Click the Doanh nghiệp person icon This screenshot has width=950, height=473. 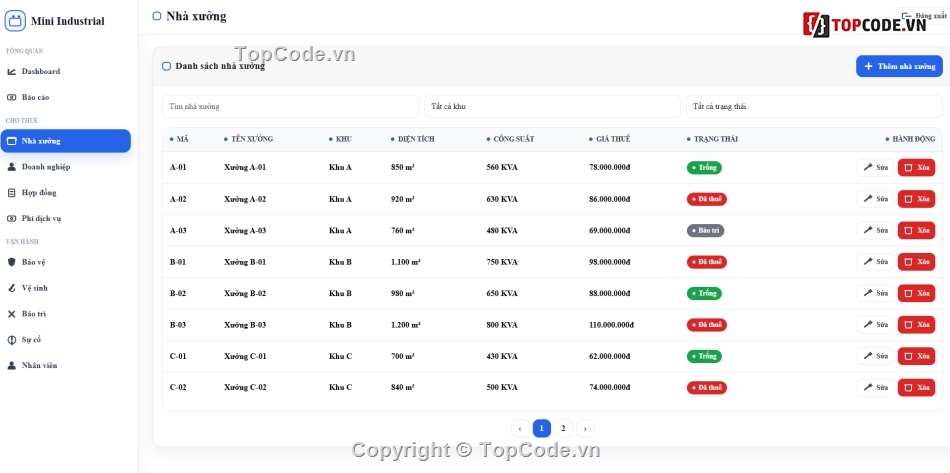click(x=12, y=167)
